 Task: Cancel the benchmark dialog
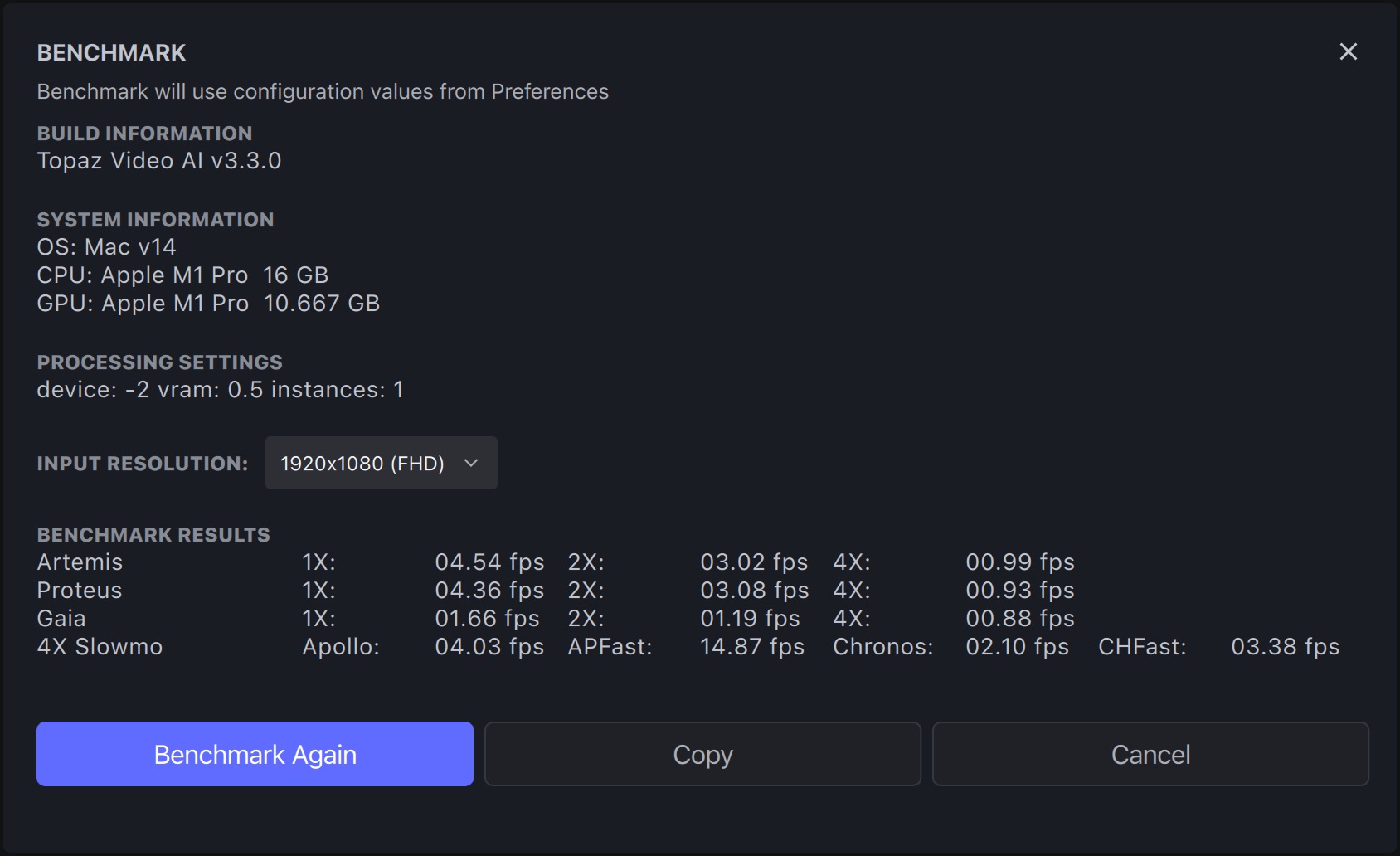tap(1150, 754)
